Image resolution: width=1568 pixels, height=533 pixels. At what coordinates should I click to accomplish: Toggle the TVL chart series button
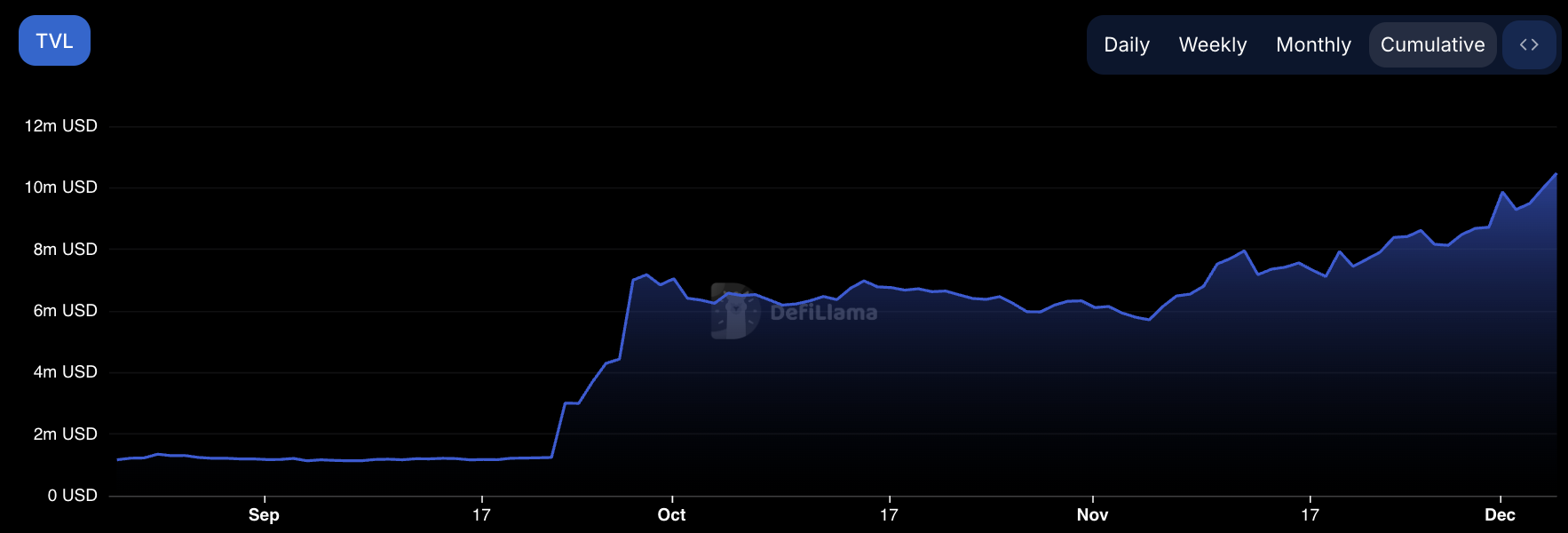point(54,41)
